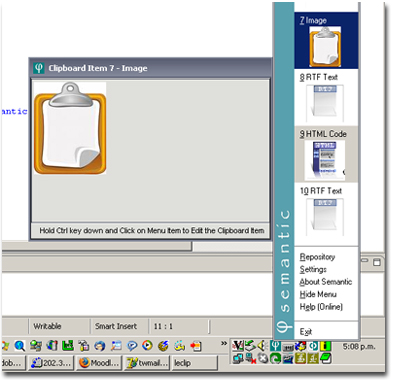Open Repository from the Semantic menu
This screenshot has height=381, width=394.
(x=317, y=257)
